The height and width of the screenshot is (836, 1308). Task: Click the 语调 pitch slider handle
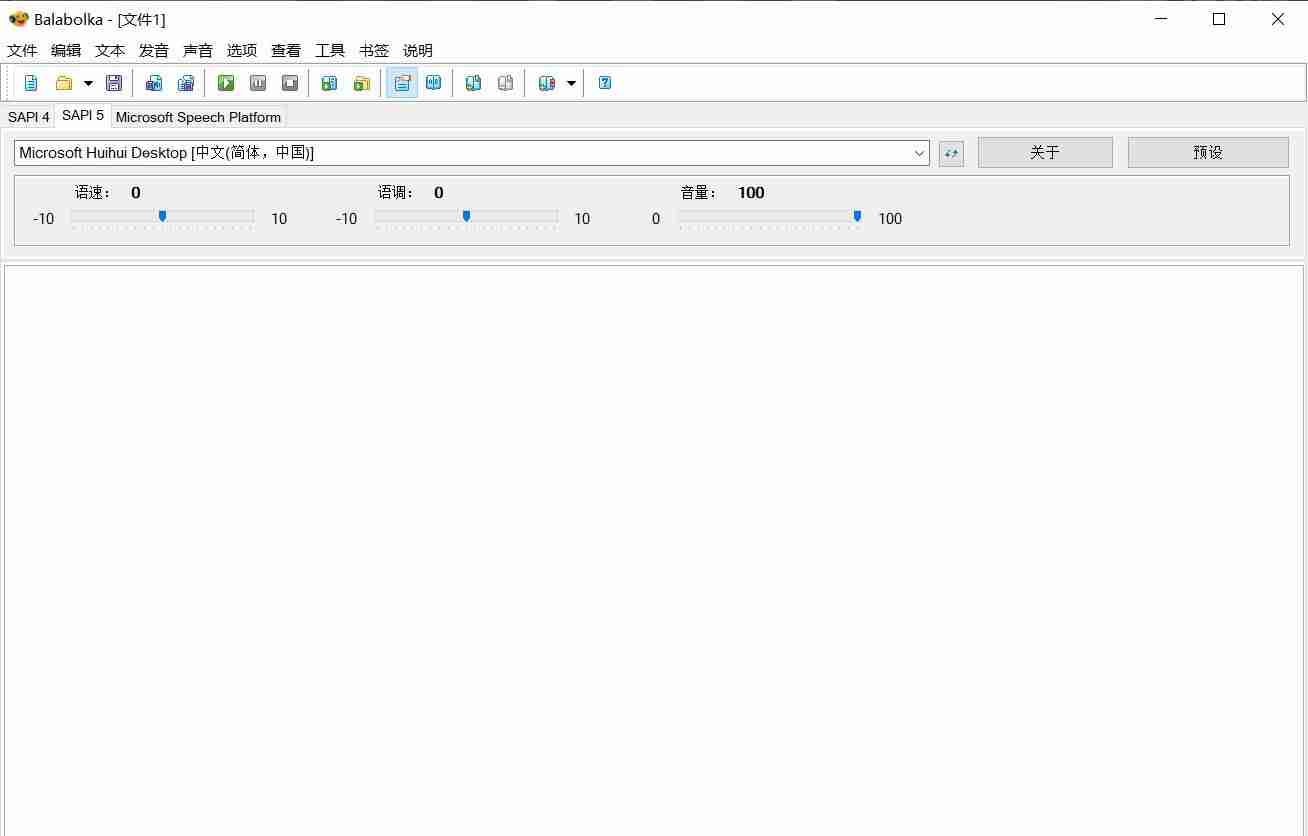coord(466,216)
